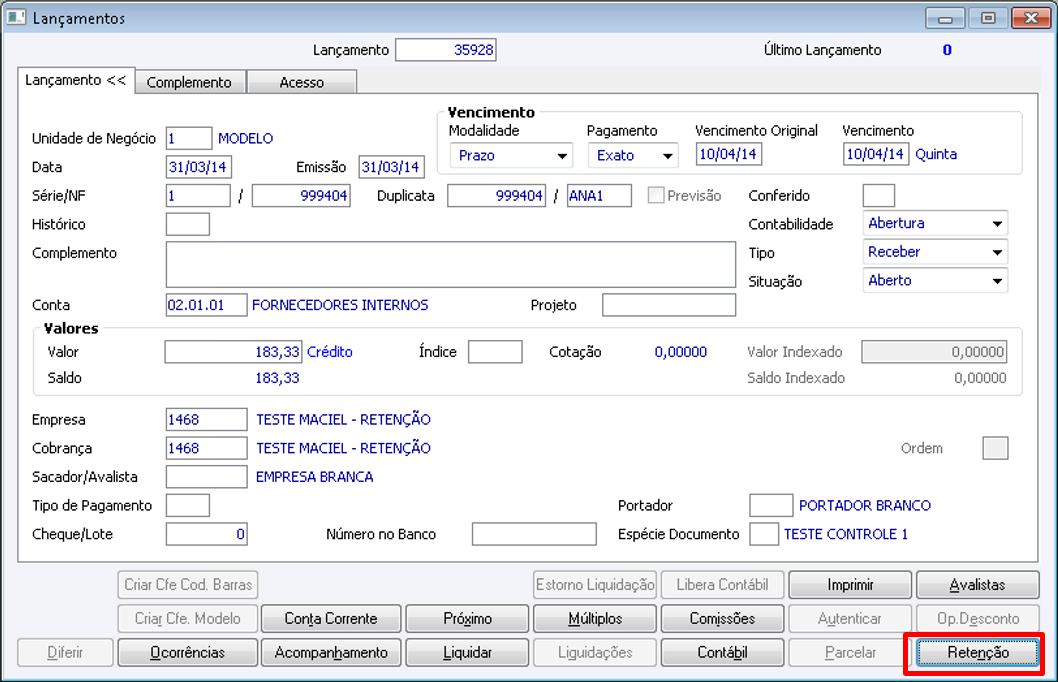Check the Conferido box
This screenshot has width=1058, height=682.
(878, 196)
